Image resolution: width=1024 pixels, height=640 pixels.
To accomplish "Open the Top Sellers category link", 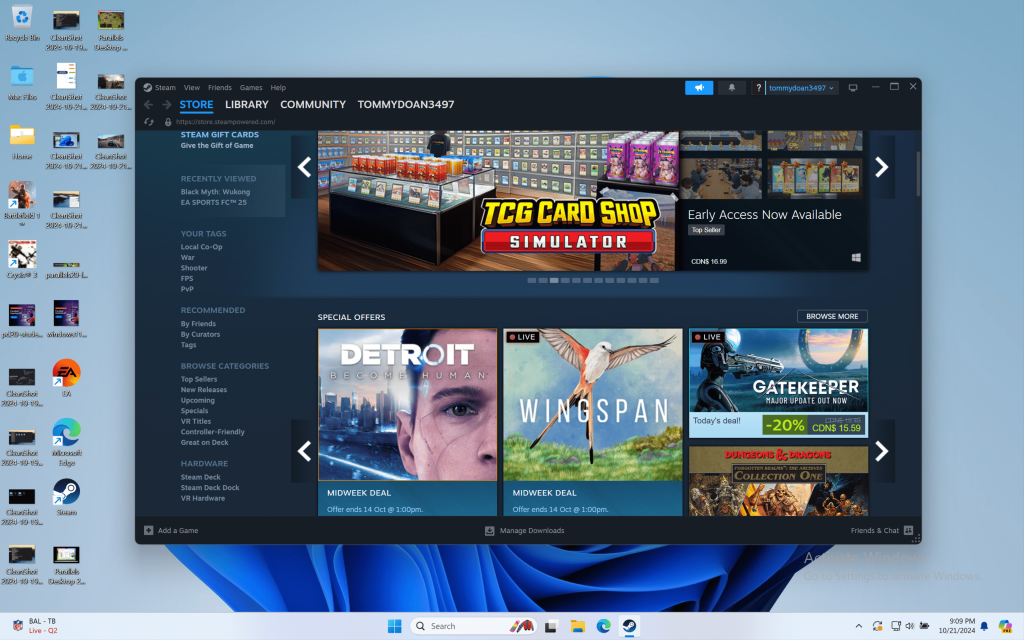I will tap(199, 380).
